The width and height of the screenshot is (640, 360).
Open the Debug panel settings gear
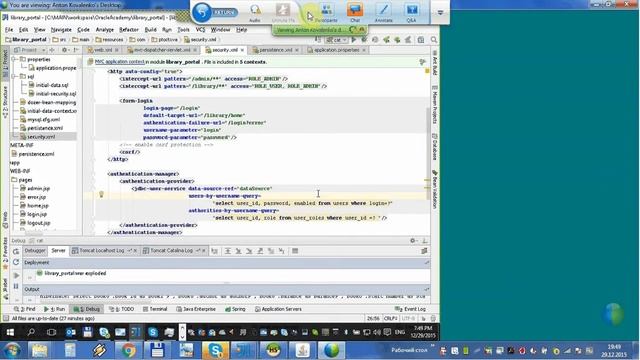(413, 241)
